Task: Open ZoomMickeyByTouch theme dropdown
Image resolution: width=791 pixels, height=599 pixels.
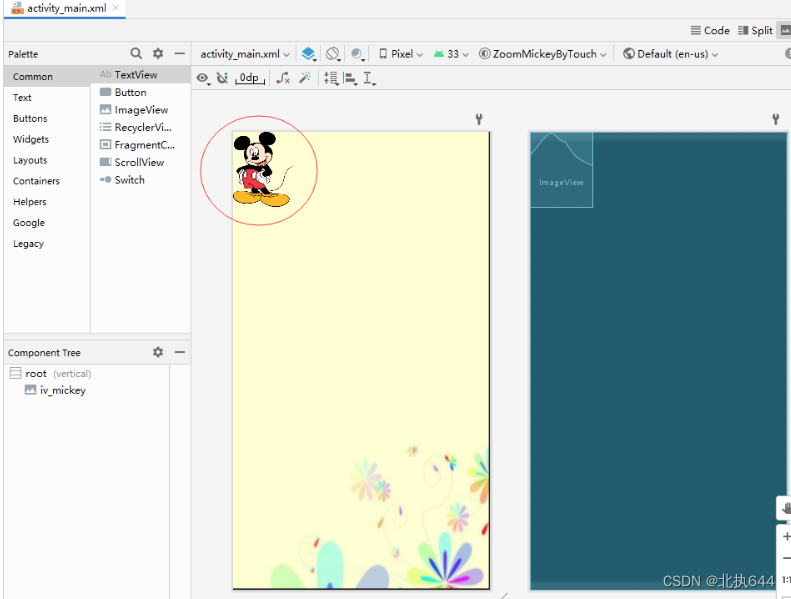Action: click(543, 54)
